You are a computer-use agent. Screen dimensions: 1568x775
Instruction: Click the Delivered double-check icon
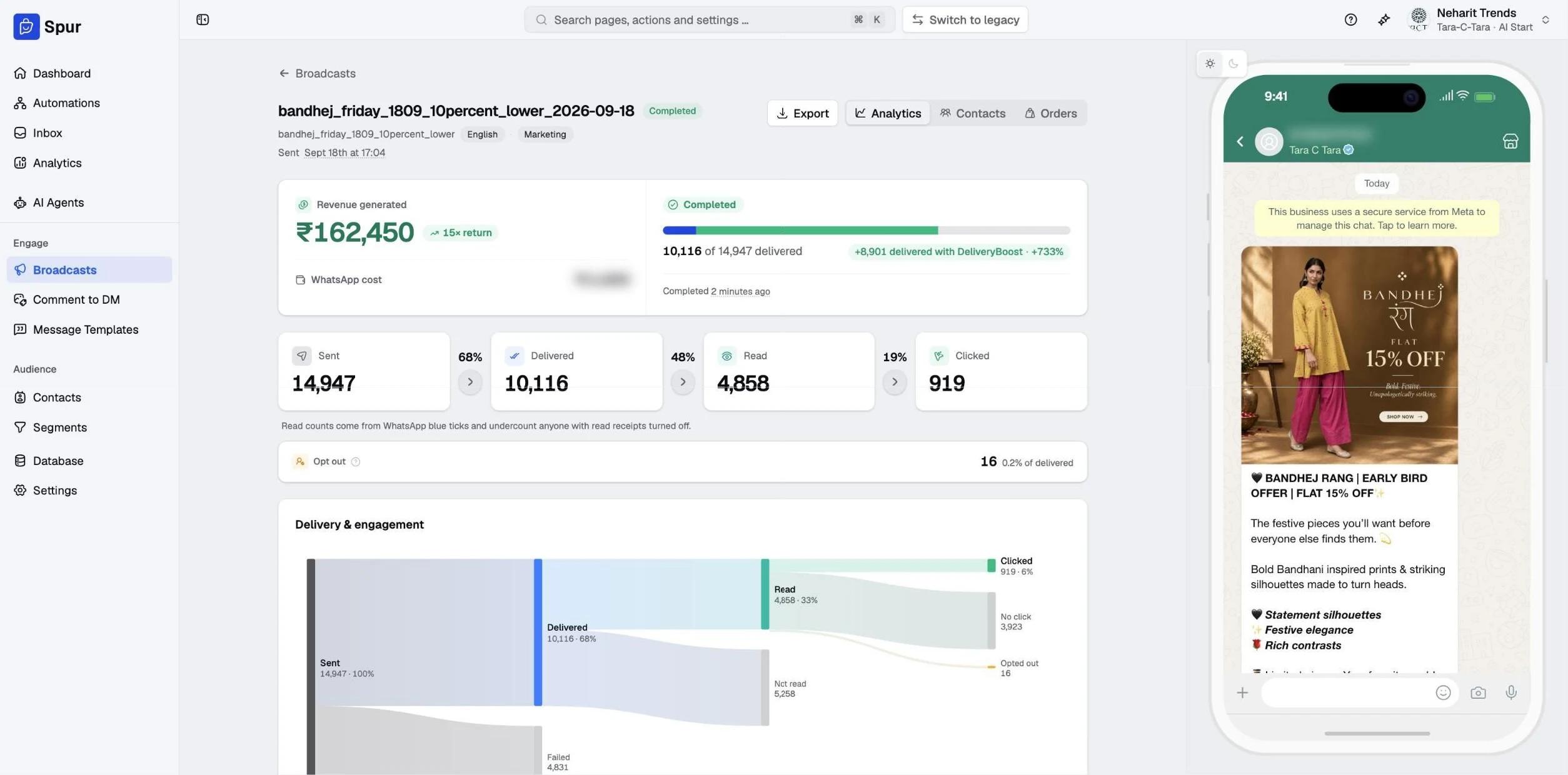pyautogui.click(x=514, y=356)
